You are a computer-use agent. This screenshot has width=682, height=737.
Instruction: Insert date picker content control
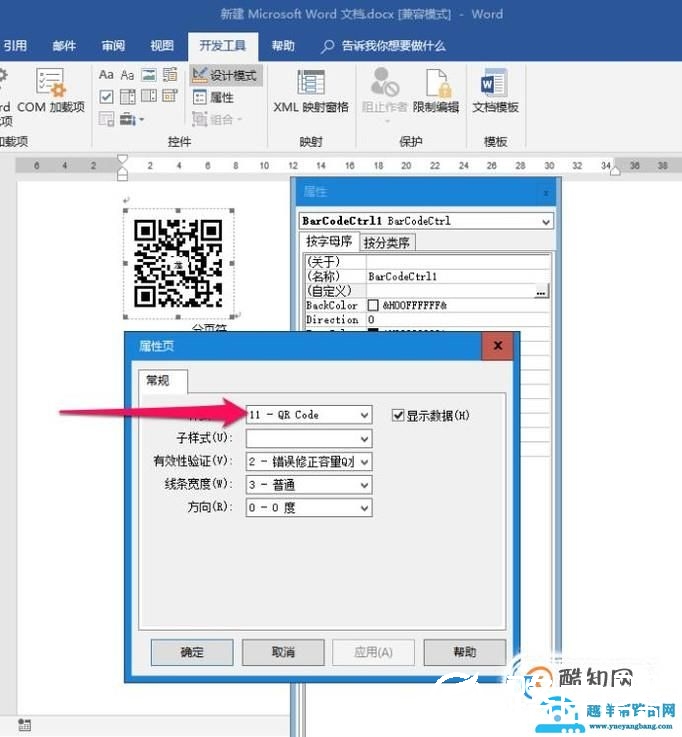point(170,96)
